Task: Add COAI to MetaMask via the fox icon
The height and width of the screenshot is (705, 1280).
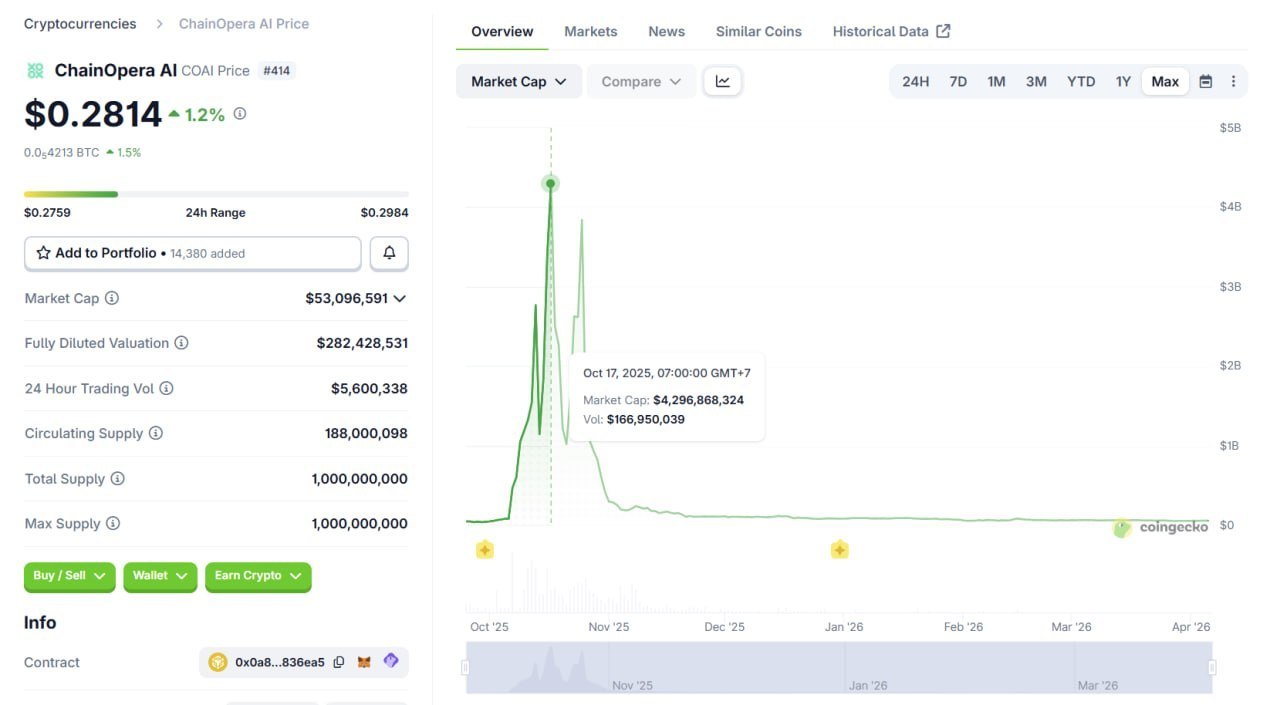Action: tap(364, 661)
